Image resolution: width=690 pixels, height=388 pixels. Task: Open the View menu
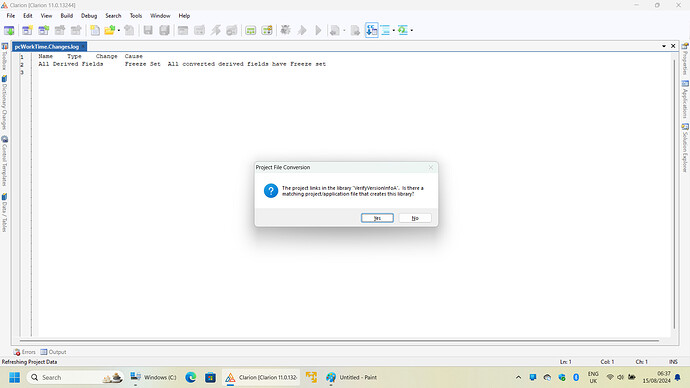click(46, 15)
